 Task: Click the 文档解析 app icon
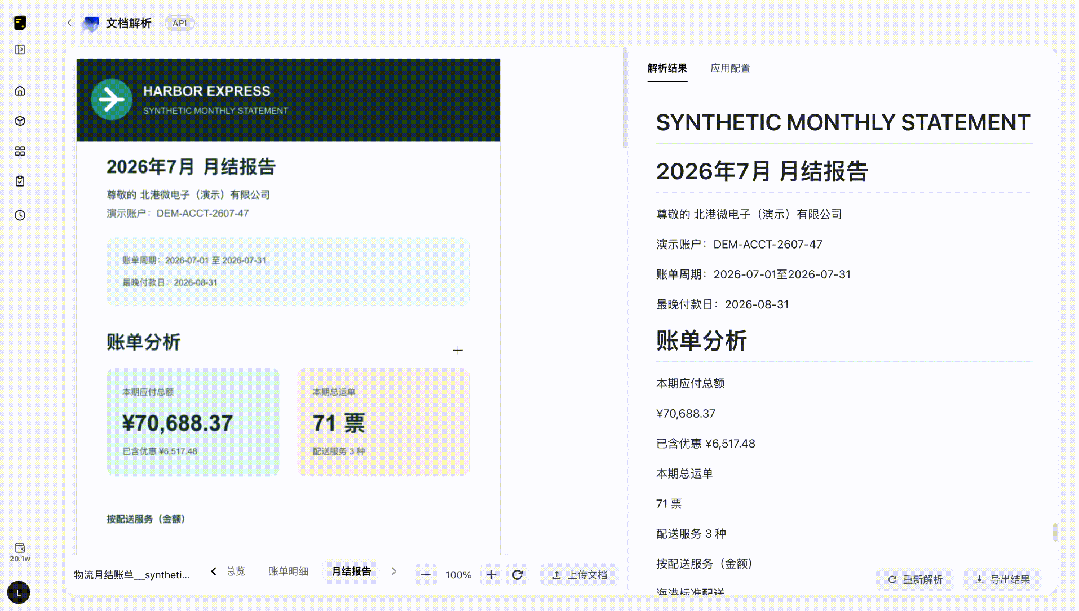pos(91,23)
